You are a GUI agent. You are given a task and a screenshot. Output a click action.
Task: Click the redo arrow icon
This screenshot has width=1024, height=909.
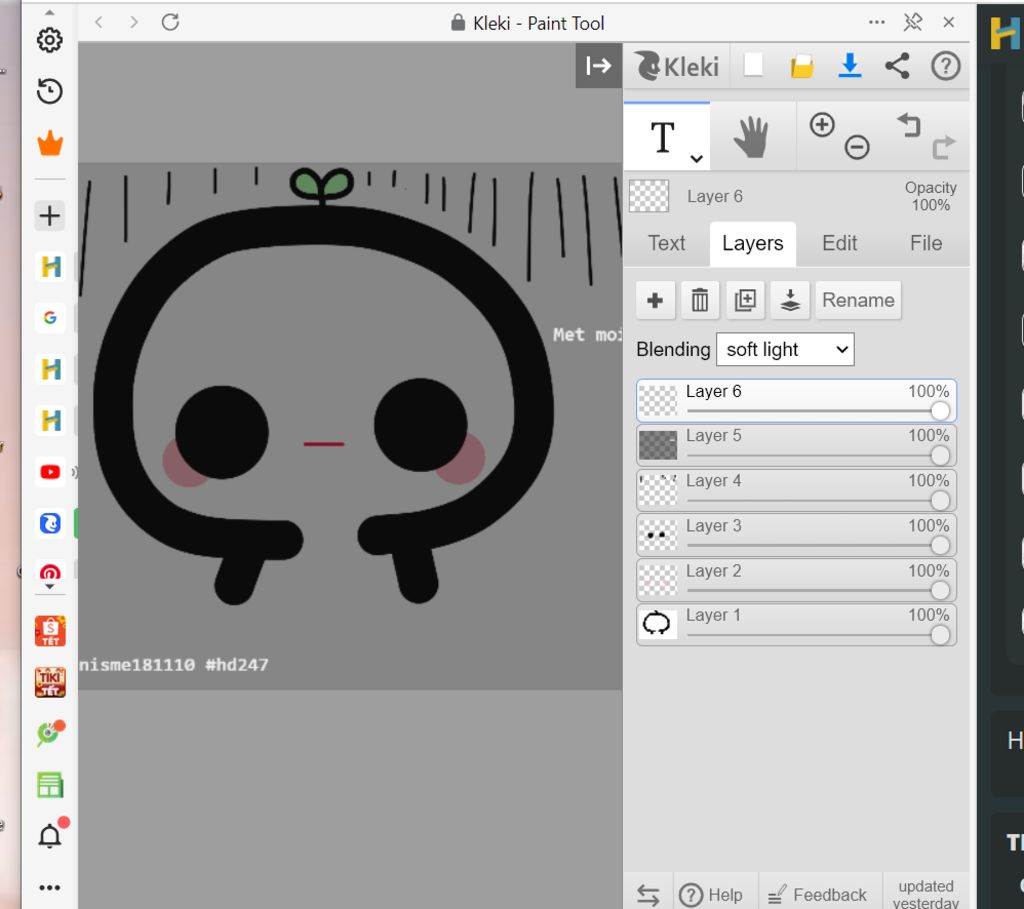(x=943, y=148)
